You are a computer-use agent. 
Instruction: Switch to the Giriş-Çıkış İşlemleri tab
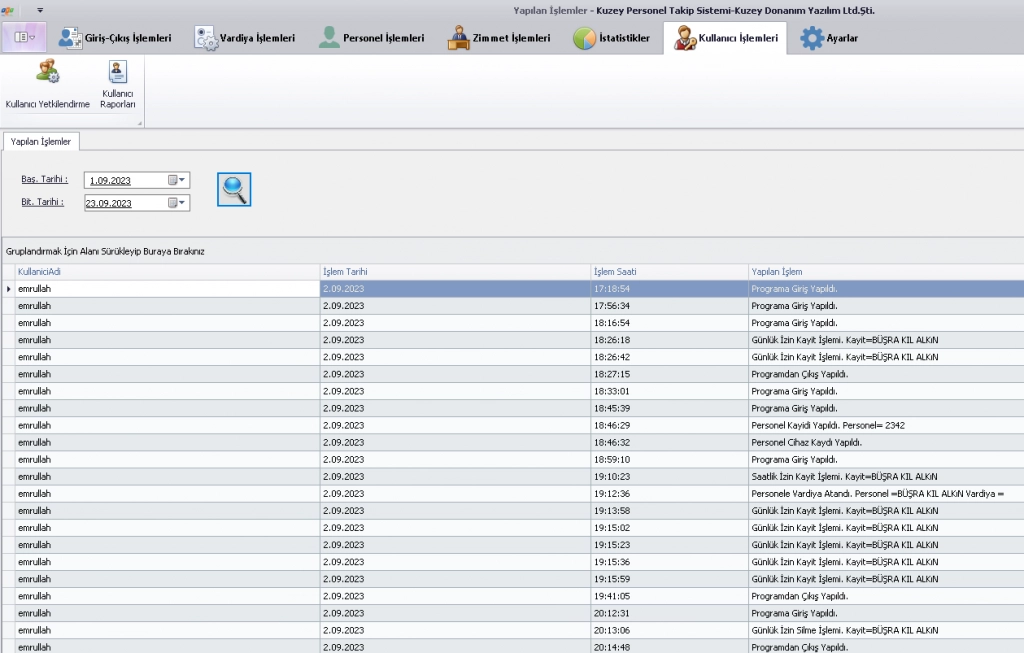[114, 38]
